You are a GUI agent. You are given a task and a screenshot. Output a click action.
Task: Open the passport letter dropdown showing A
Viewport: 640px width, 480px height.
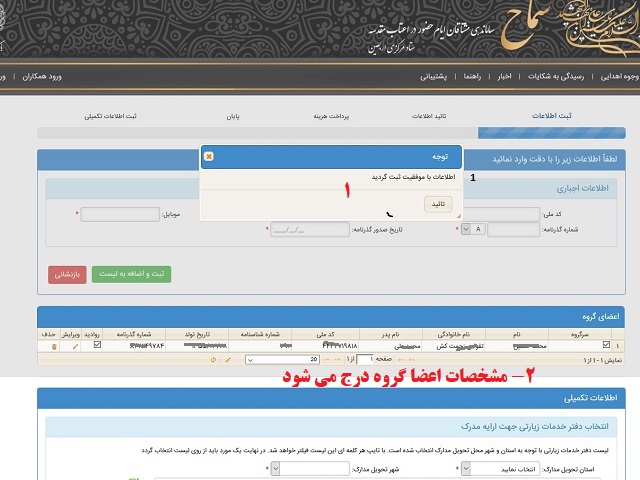coord(473,229)
